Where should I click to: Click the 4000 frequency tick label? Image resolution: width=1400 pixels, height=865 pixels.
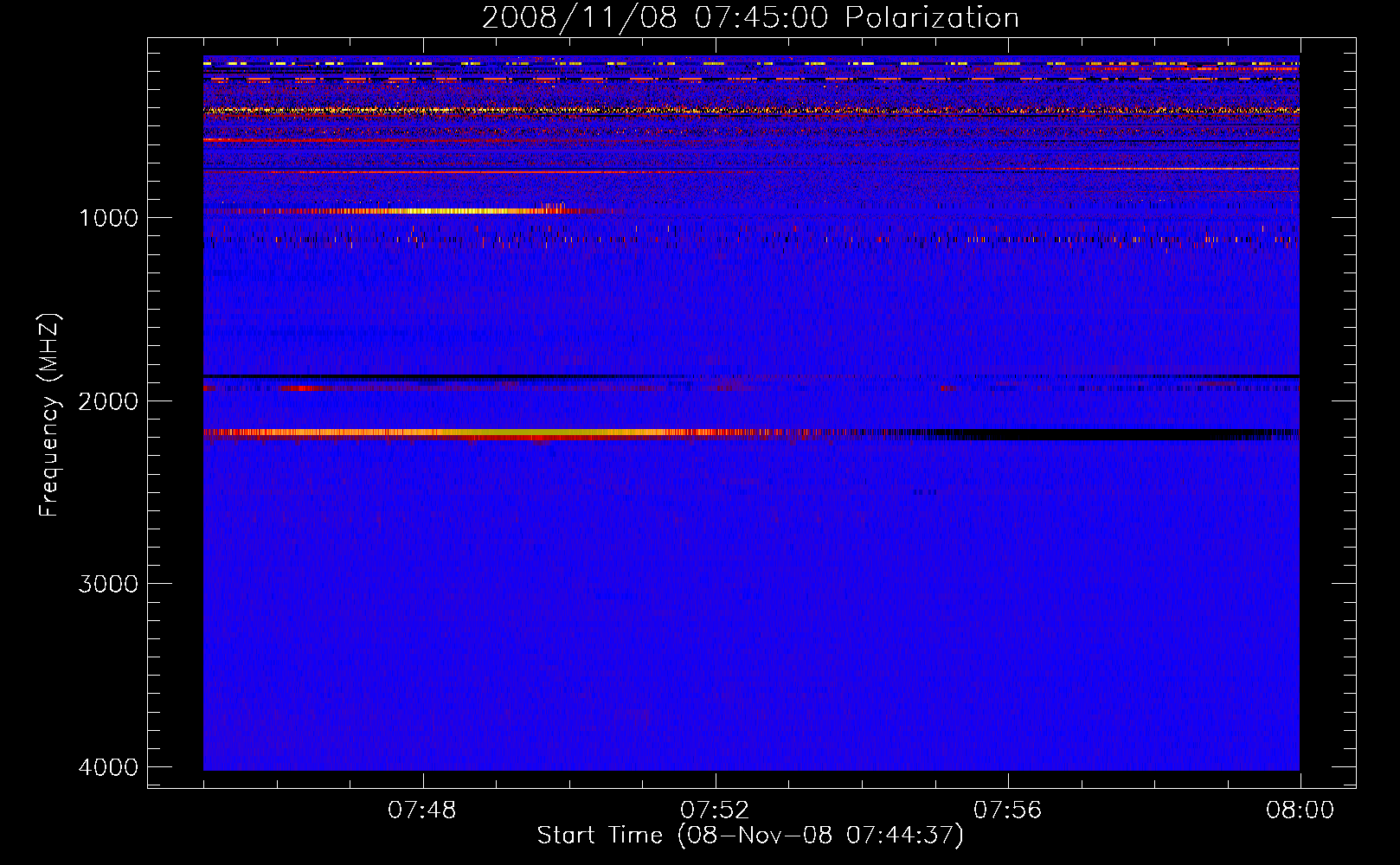click(x=108, y=767)
